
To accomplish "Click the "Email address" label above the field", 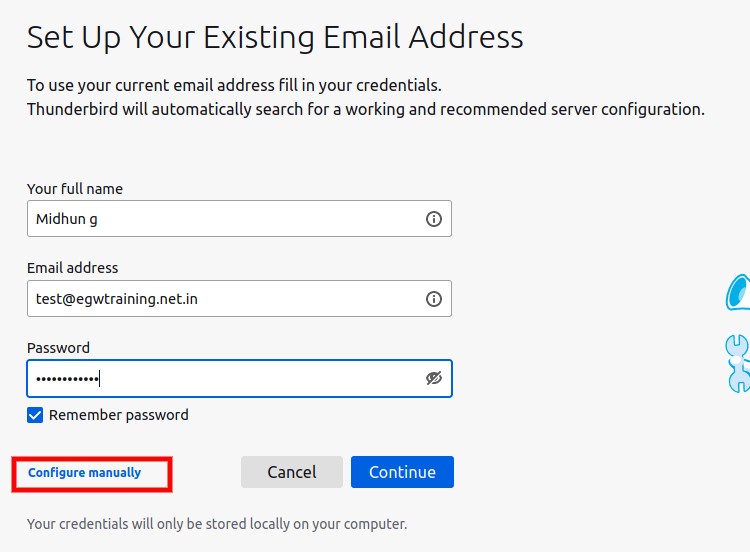I will tap(73, 268).
